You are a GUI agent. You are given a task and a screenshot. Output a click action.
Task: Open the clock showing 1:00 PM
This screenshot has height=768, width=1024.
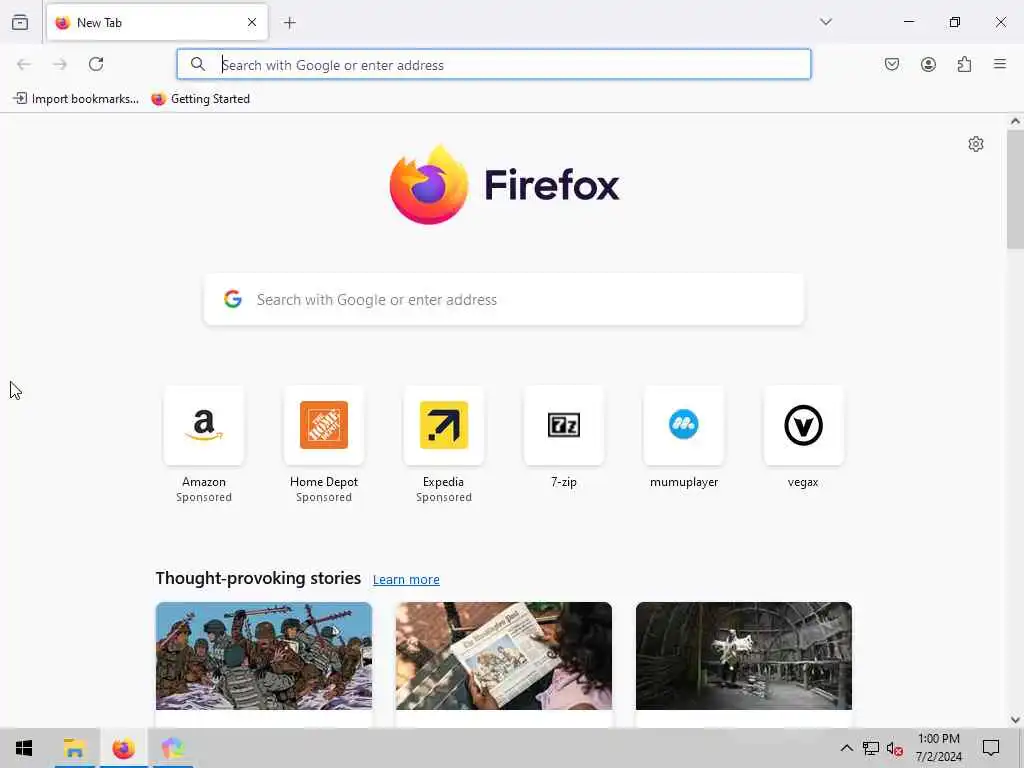[x=938, y=748]
